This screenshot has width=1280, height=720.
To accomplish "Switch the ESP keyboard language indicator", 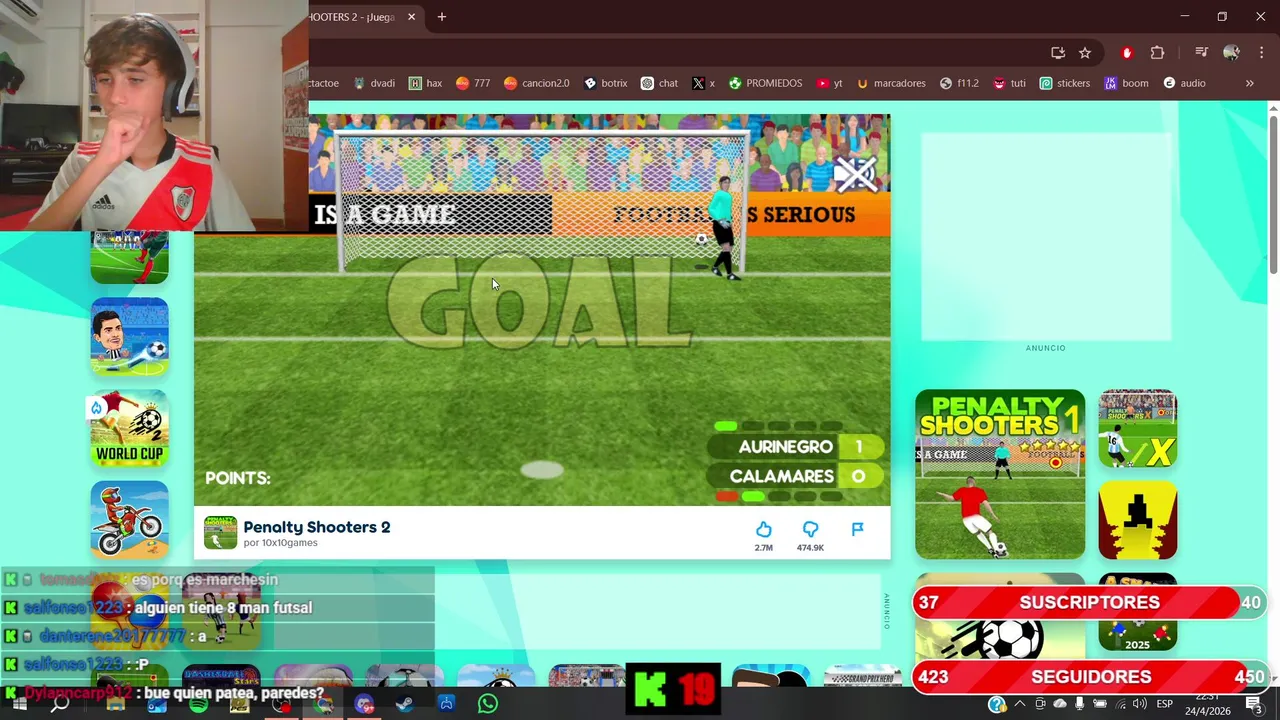I will [1165, 704].
